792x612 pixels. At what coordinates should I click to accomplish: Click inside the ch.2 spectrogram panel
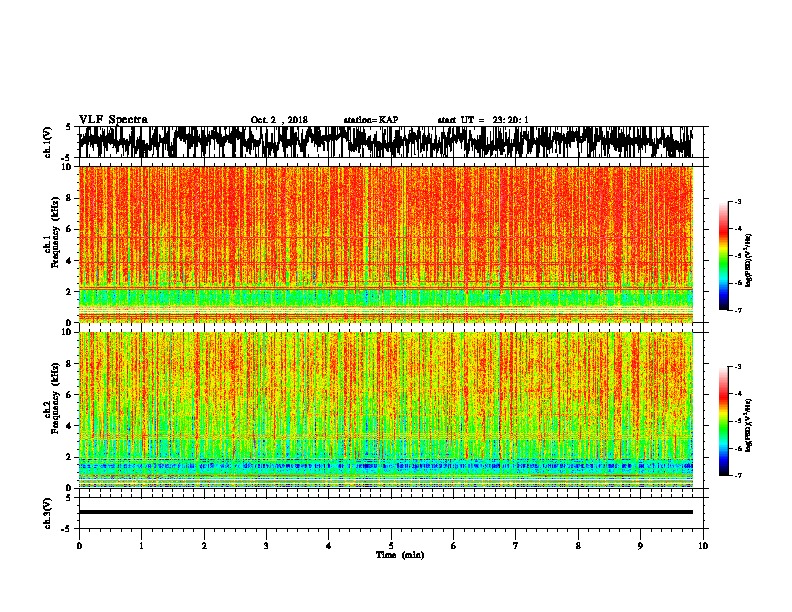click(x=385, y=410)
